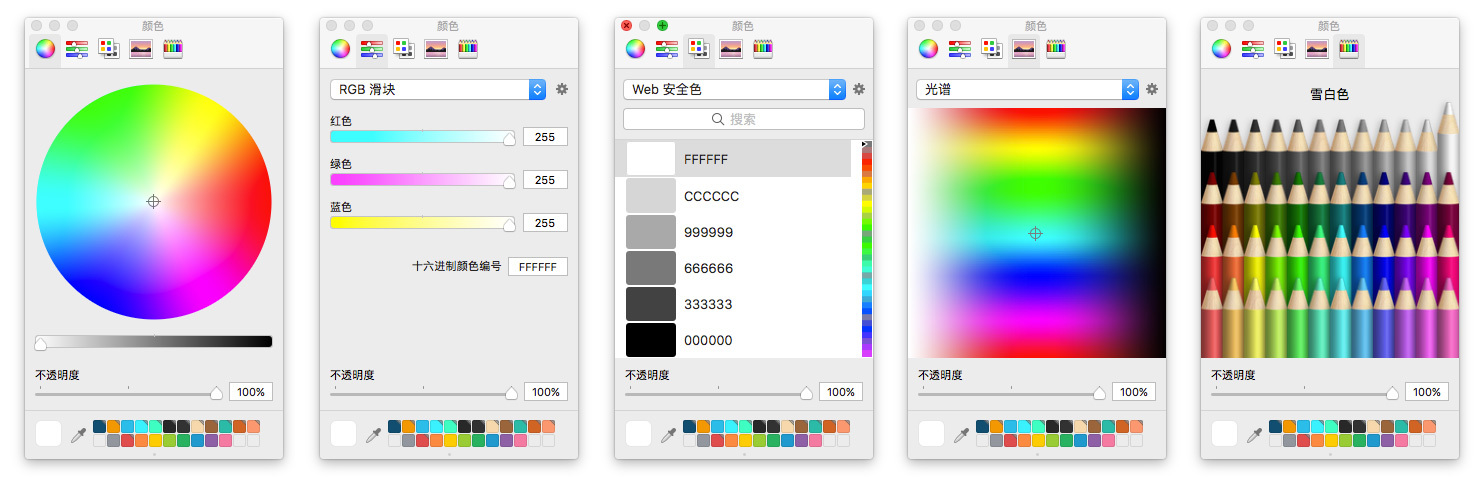
Task: Click the color sliders tab icon above RGB 滑块
Action: [372, 48]
